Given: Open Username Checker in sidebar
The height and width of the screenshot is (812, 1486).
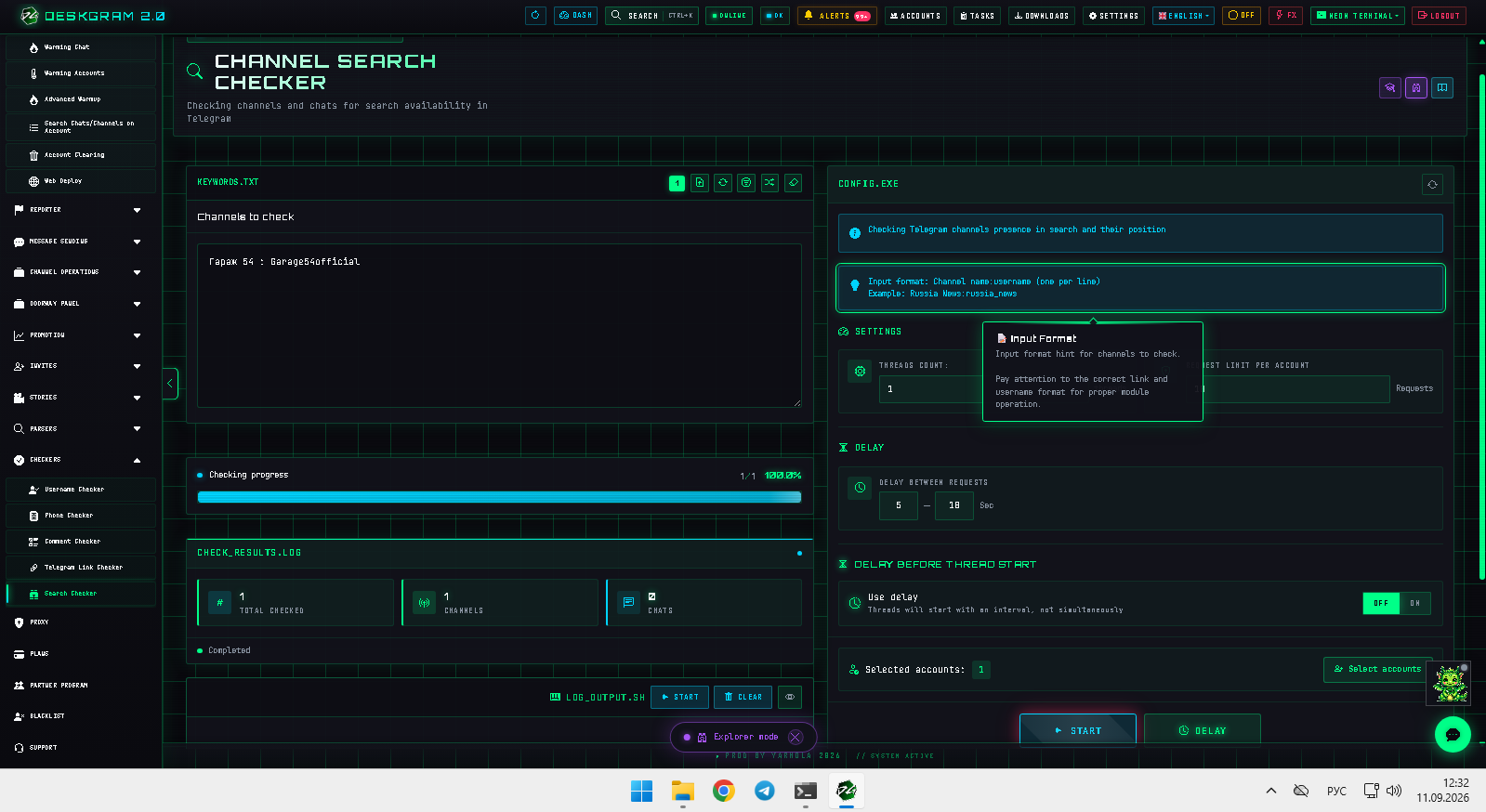Looking at the screenshot, I should [80, 490].
